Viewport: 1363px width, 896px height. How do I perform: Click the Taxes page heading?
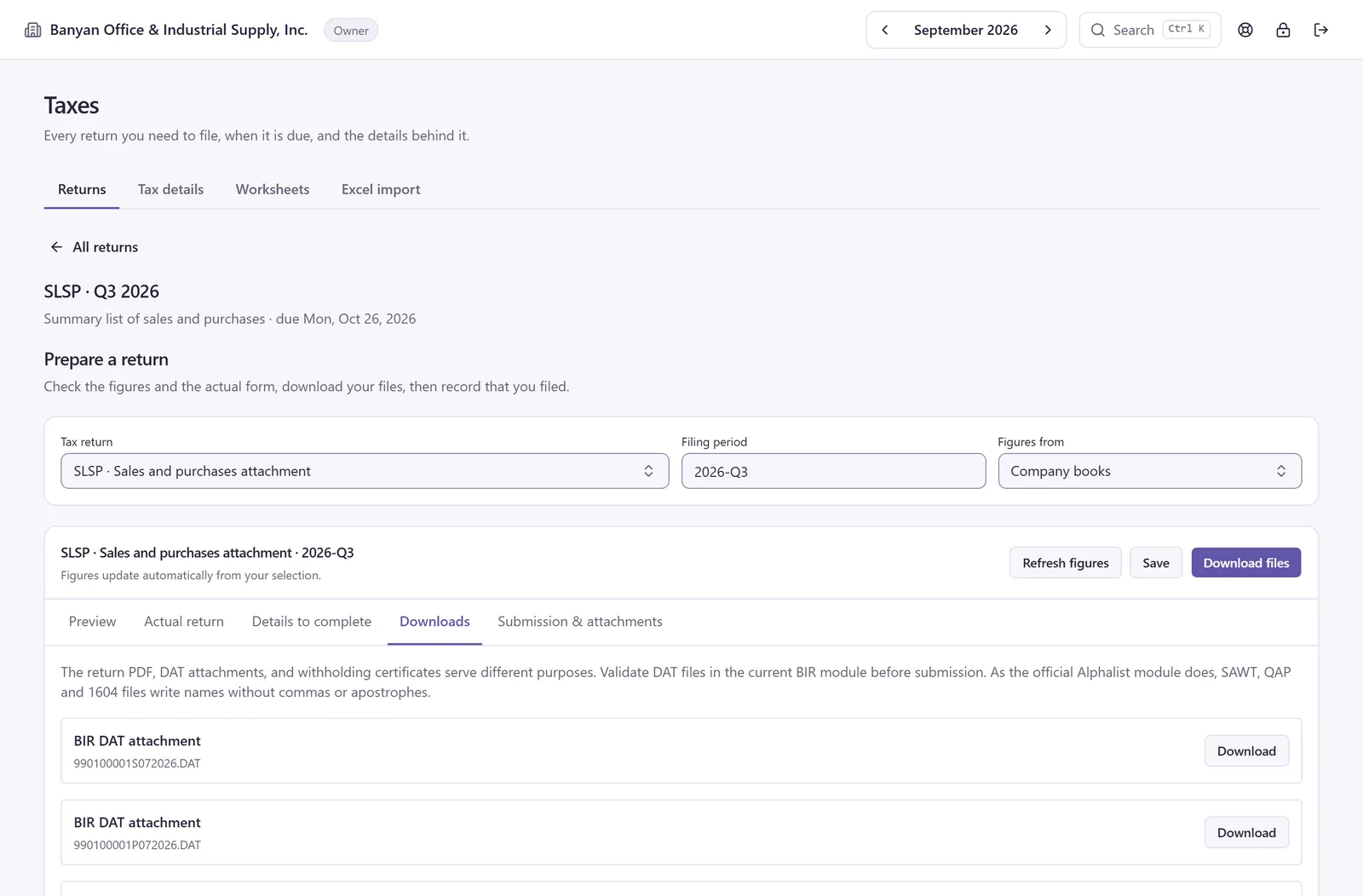[72, 106]
